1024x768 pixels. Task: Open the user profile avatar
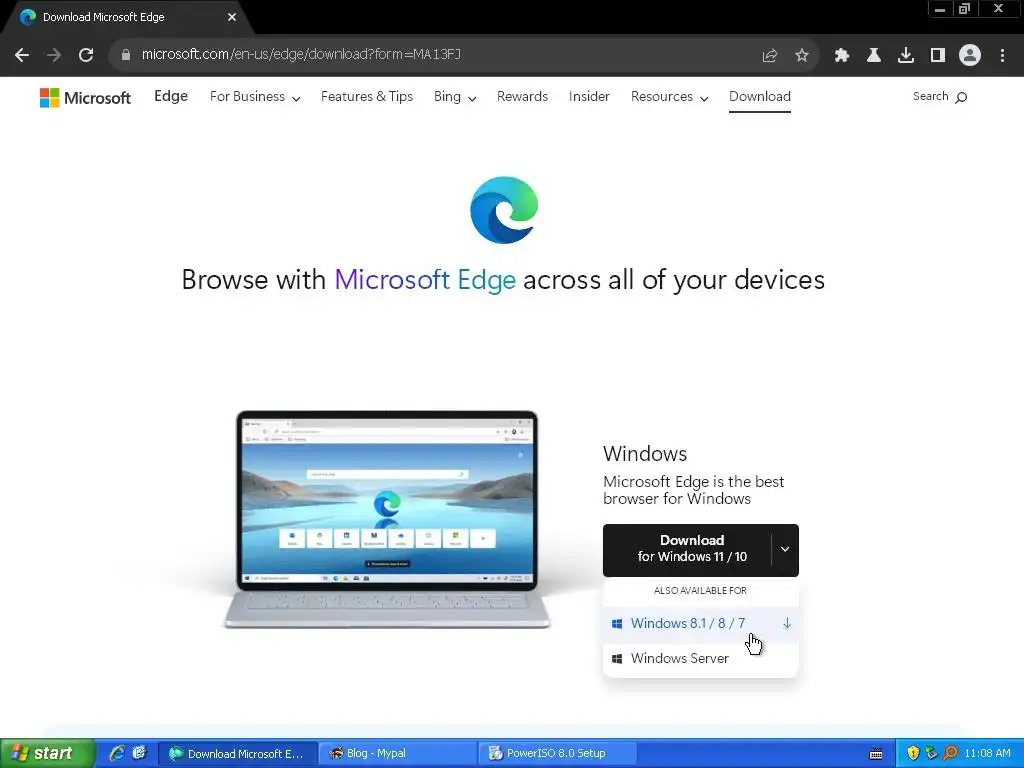click(x=970, y=55)
